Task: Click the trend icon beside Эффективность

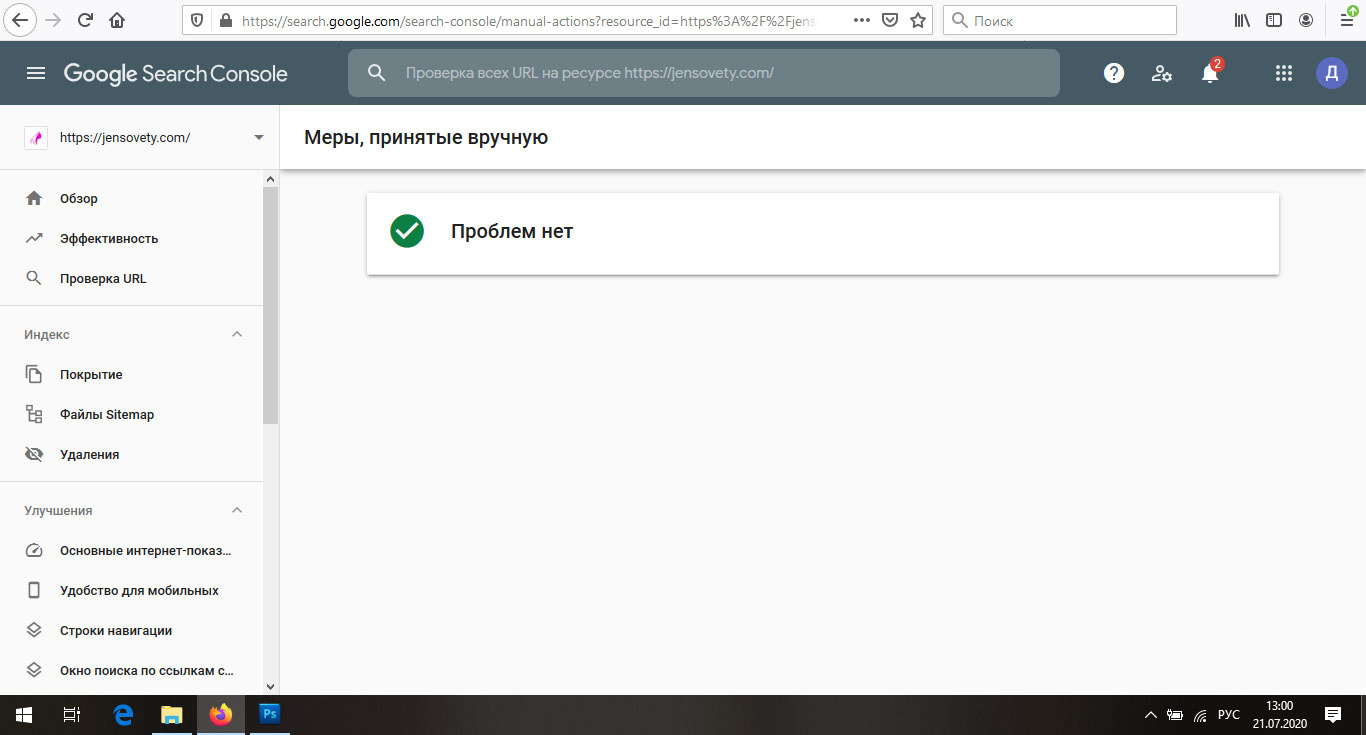Action: point(34,238)
